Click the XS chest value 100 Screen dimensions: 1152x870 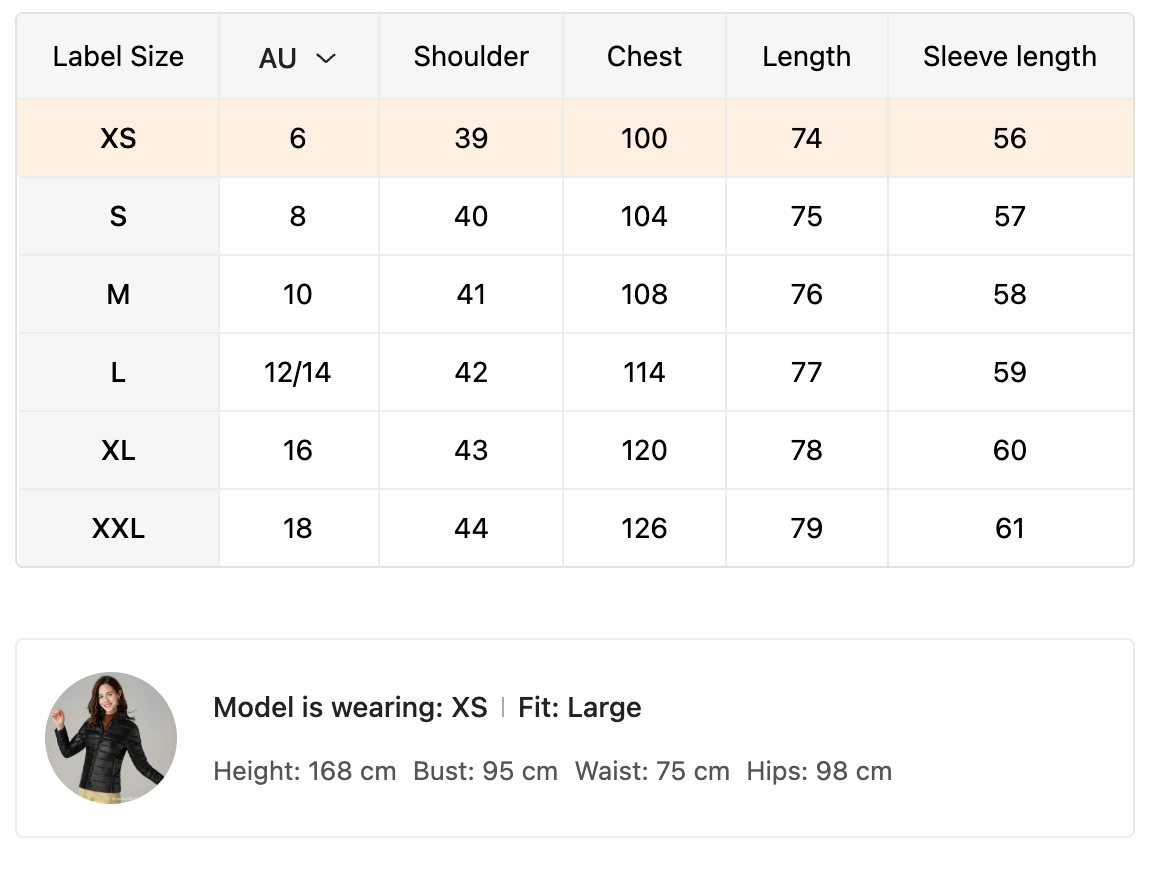[644, 138]
